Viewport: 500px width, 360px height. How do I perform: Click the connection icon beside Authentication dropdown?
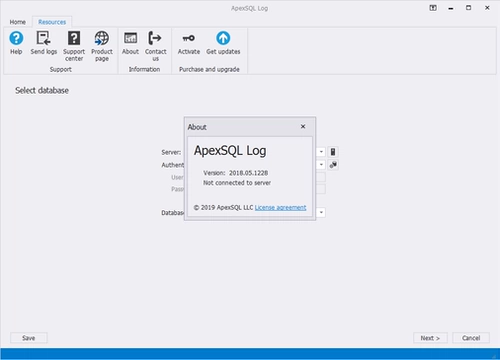click(333, 165)
